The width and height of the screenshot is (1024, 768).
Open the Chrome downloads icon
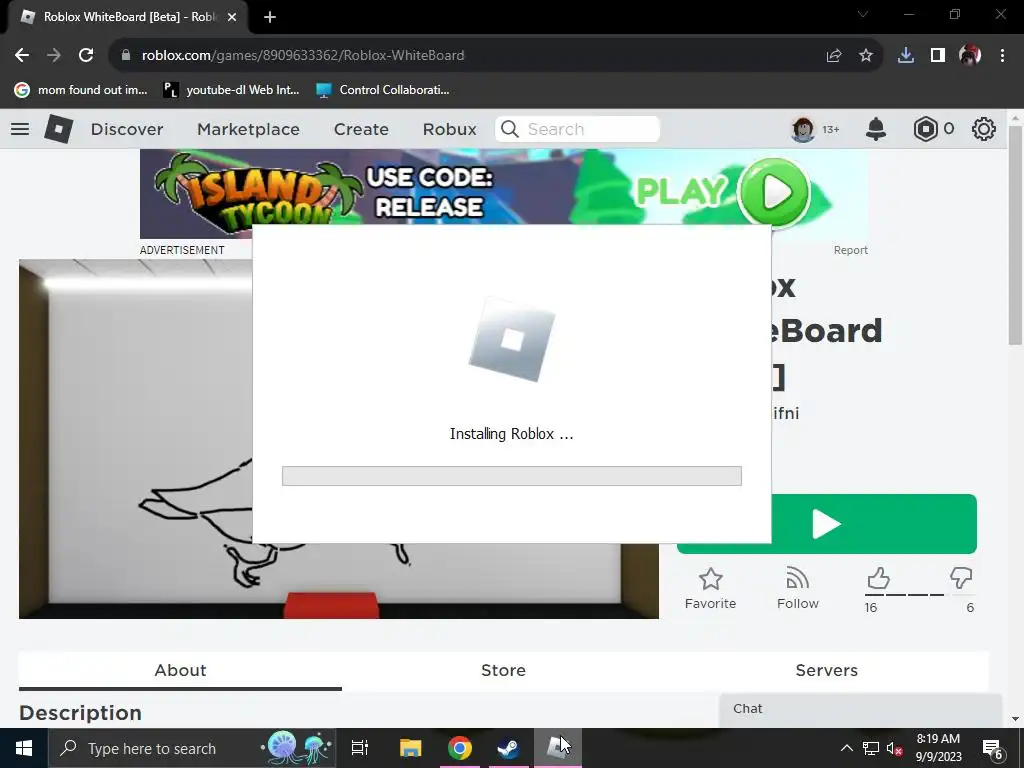pos(905,56)
